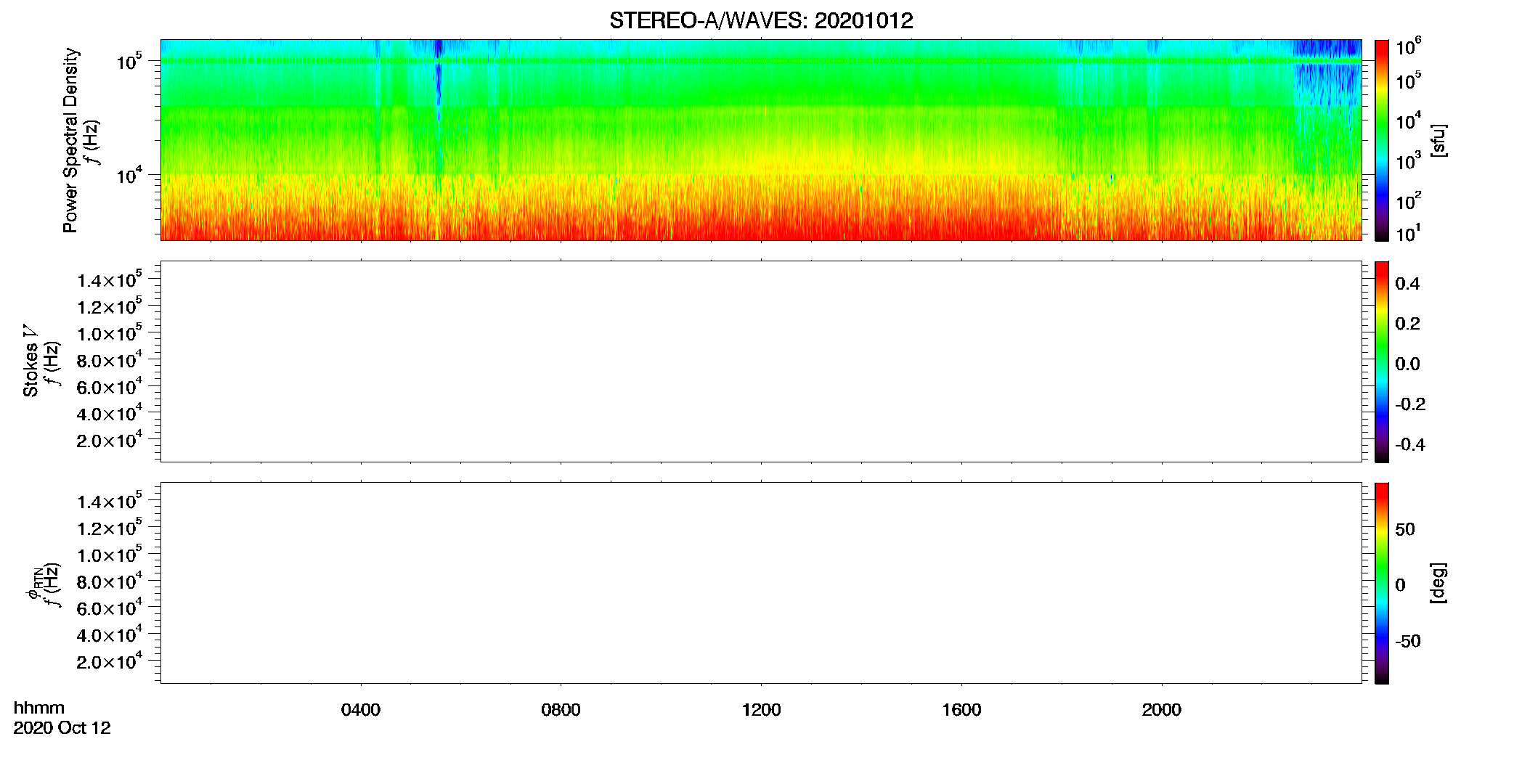Click the 0.0 label on Stokes colorbar
Image resolution: width=1522 pixels, height=784 pixels.
click(1407, 364)
